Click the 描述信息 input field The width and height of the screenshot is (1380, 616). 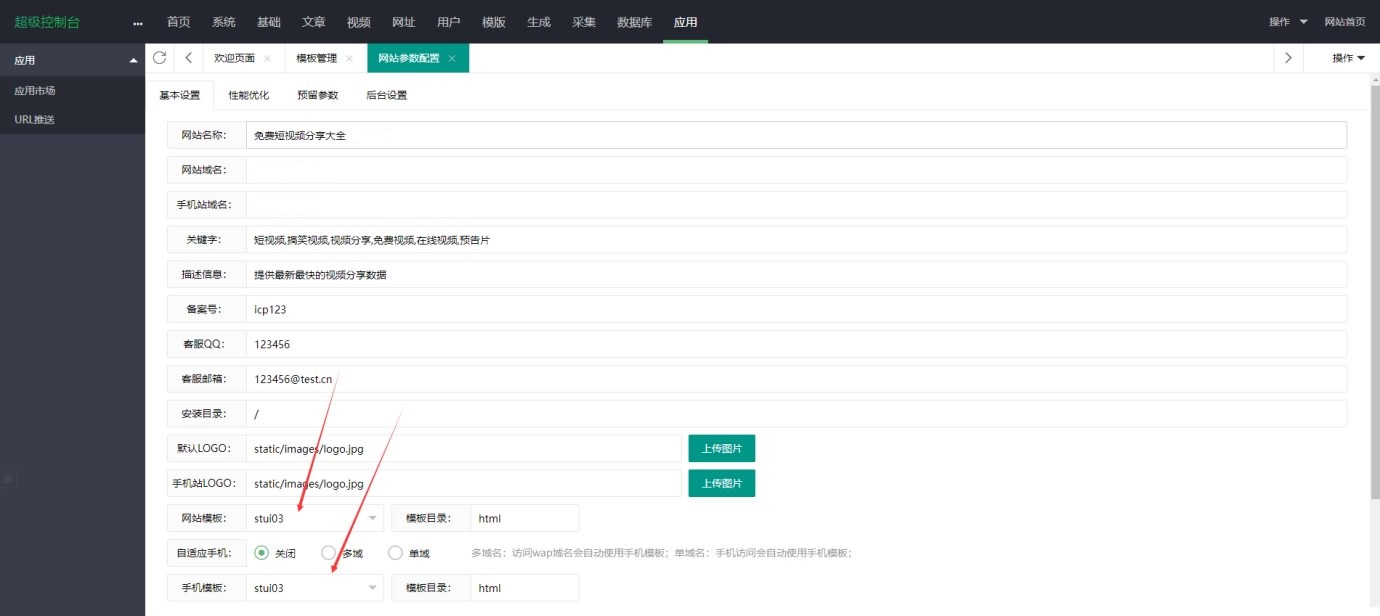point(796,274)
